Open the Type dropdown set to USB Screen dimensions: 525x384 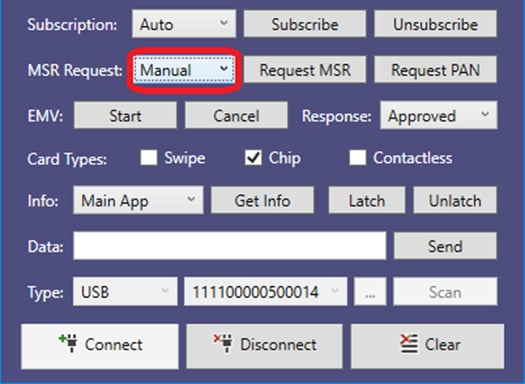(125, 292)
